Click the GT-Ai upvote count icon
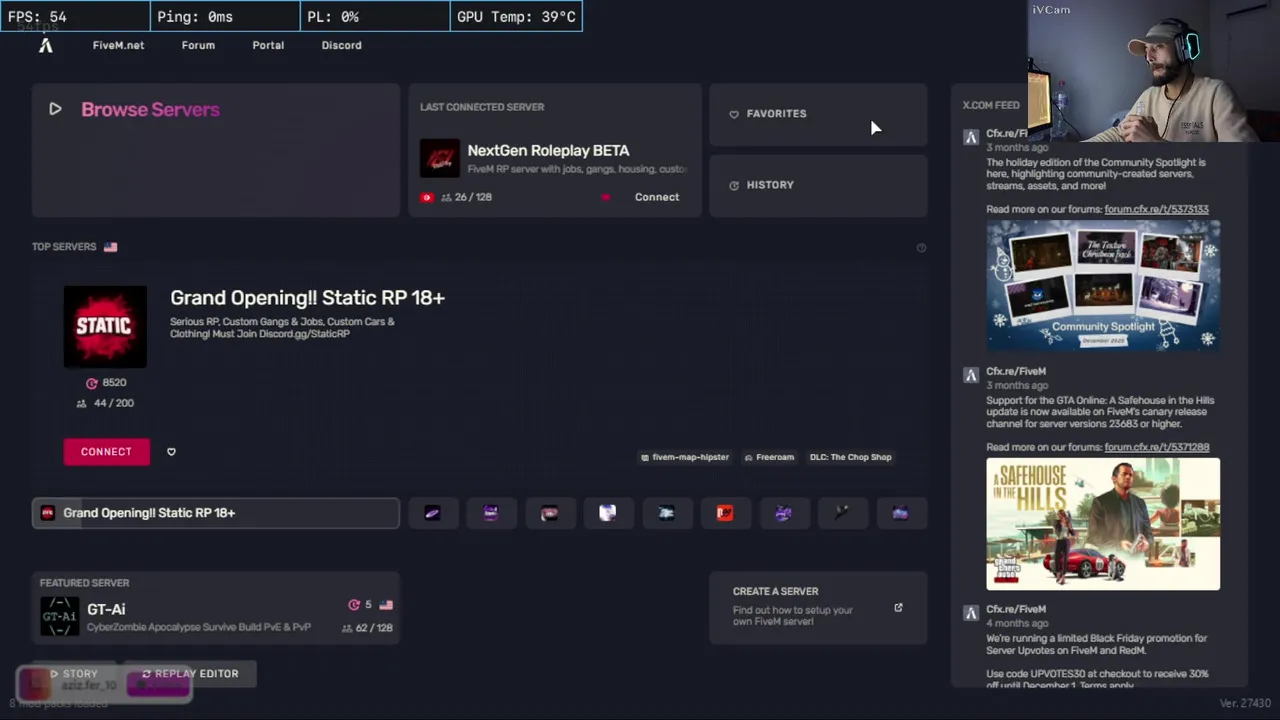This screenshot has width=1280, height=720. click(x=353, y=605)
